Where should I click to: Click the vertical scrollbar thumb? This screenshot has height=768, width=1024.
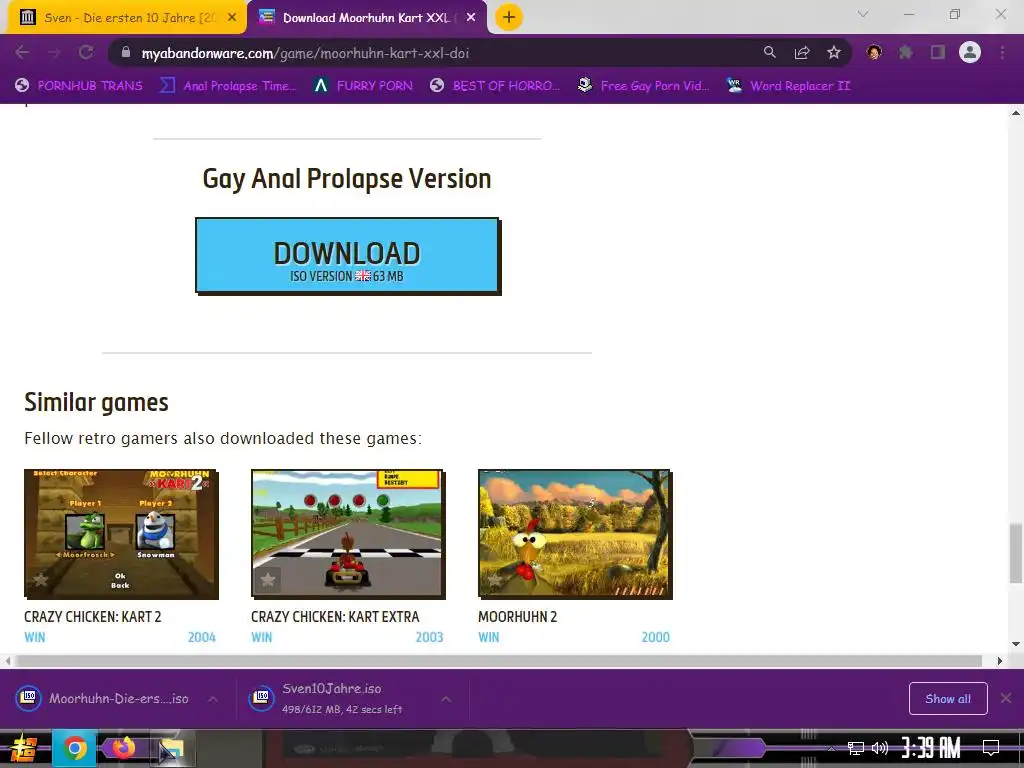point(1016,552)
